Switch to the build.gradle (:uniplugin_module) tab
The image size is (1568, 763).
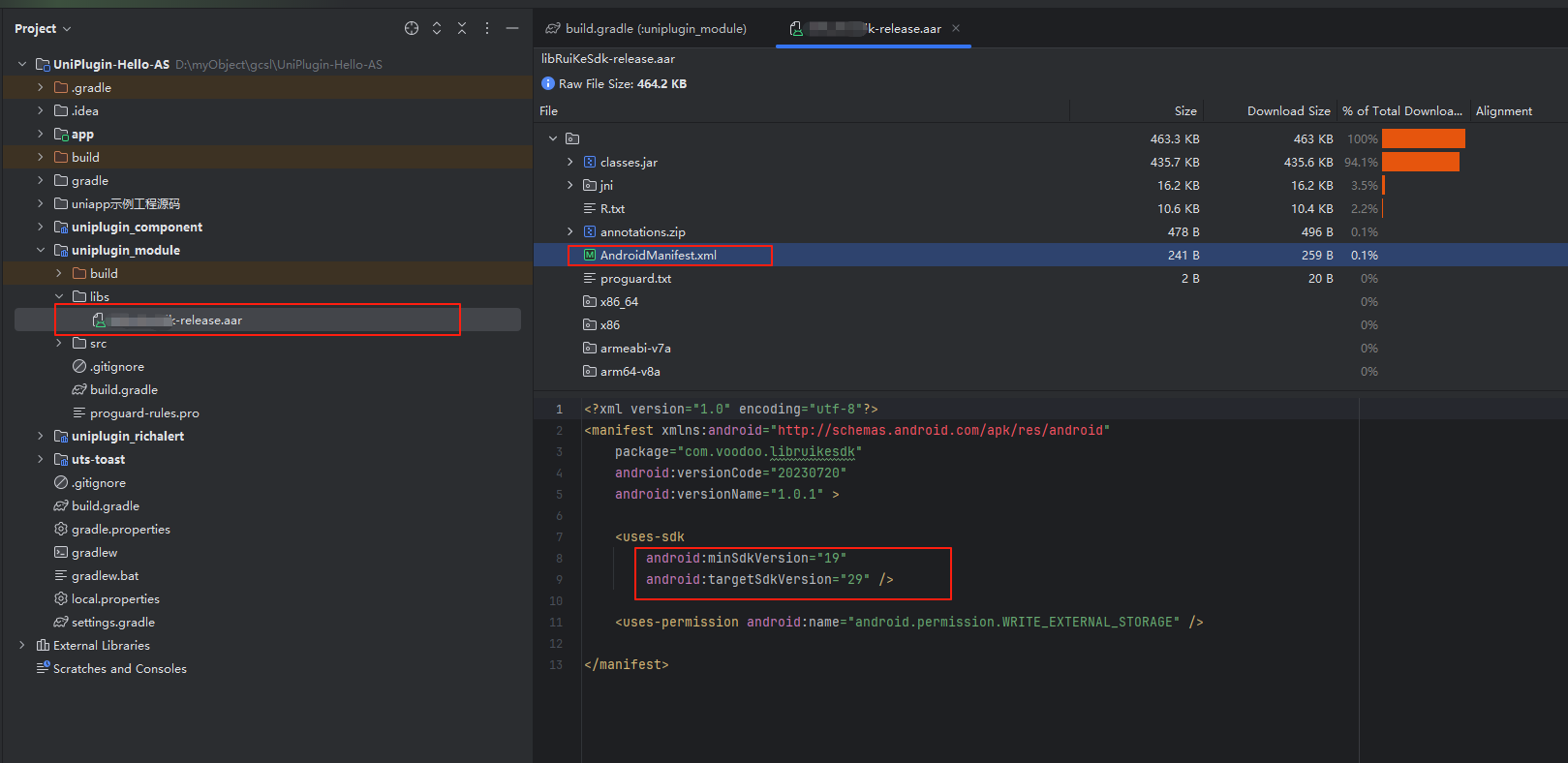646,29
